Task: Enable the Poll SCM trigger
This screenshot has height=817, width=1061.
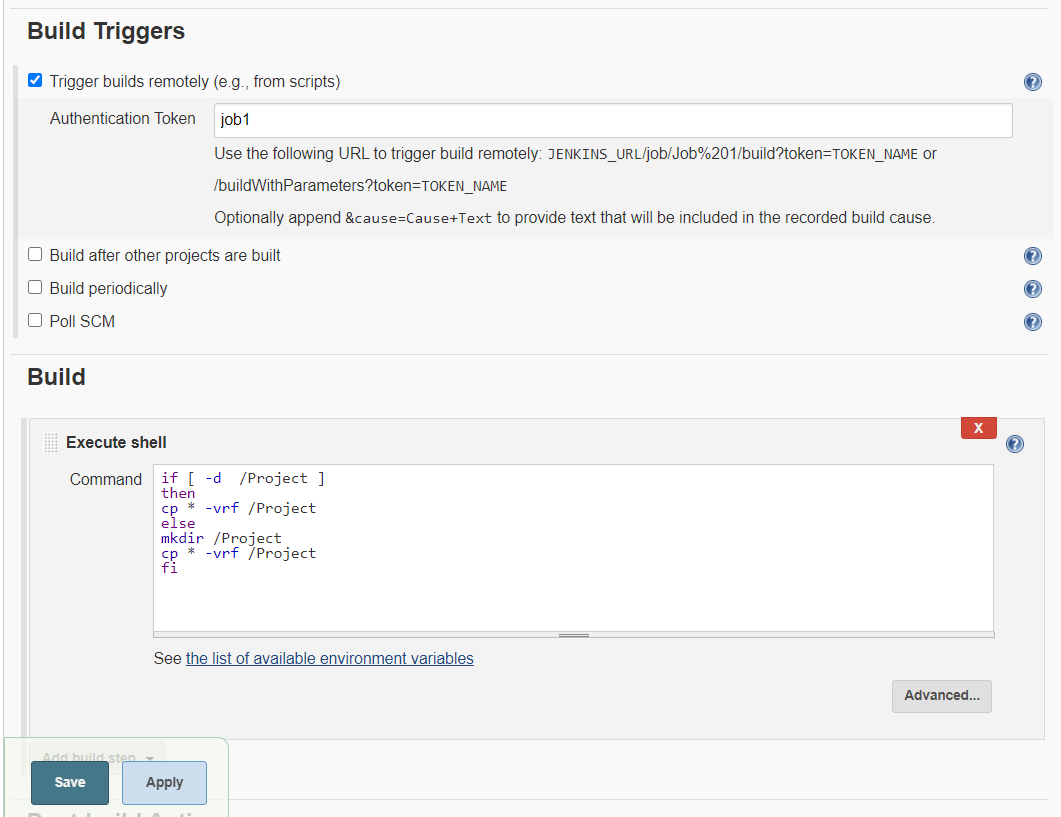Action: pyautogui.click(x=34, y=321)
